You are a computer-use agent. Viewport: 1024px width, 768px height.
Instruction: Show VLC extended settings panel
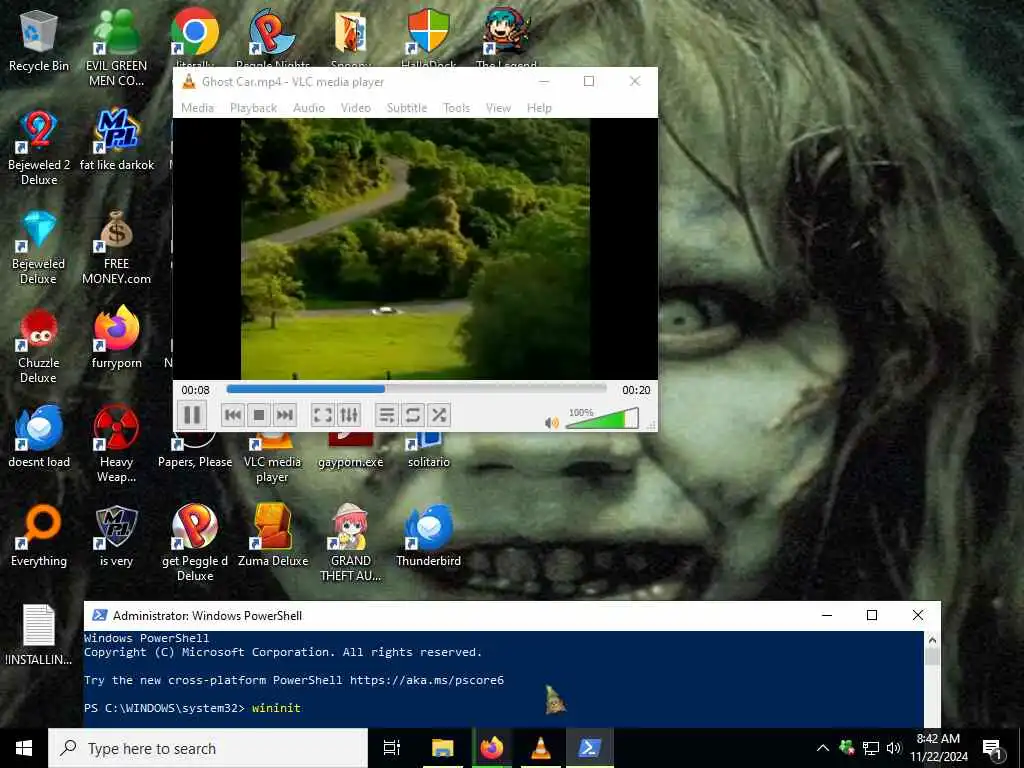(349, 415)
